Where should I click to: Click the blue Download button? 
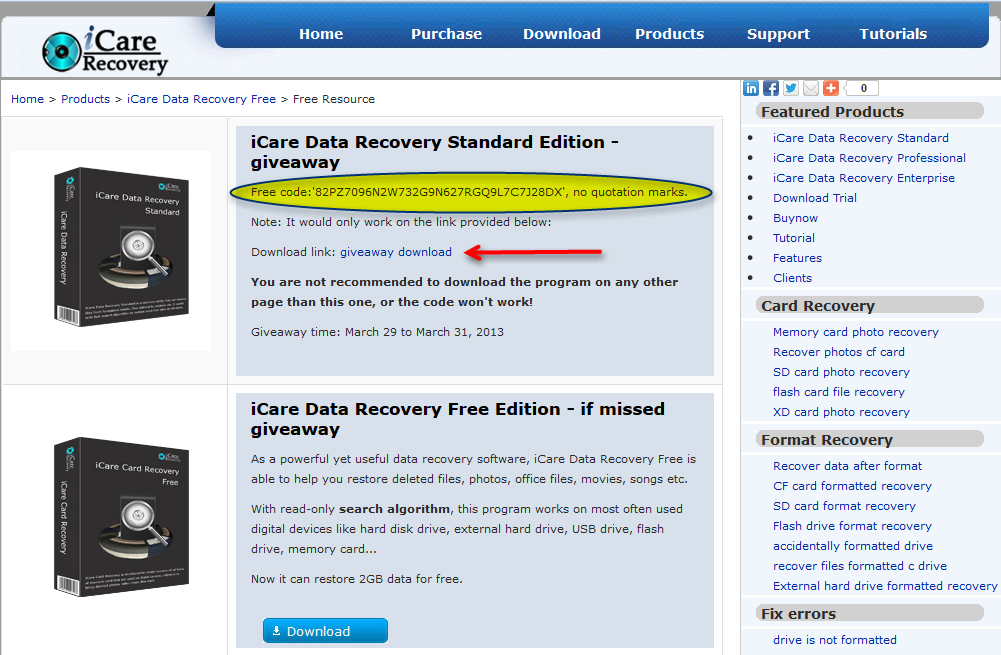click(x=325, y=631)
